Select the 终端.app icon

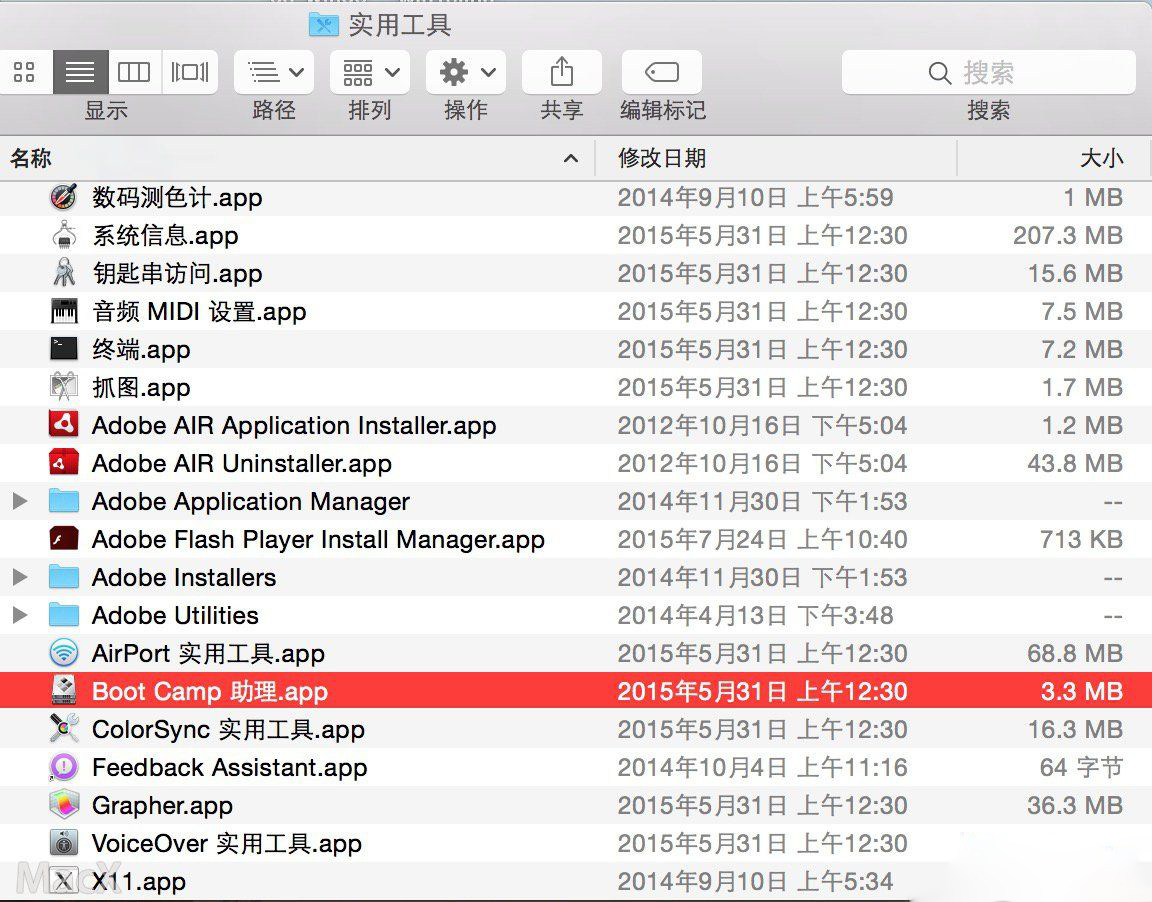[x=64, y=349]
